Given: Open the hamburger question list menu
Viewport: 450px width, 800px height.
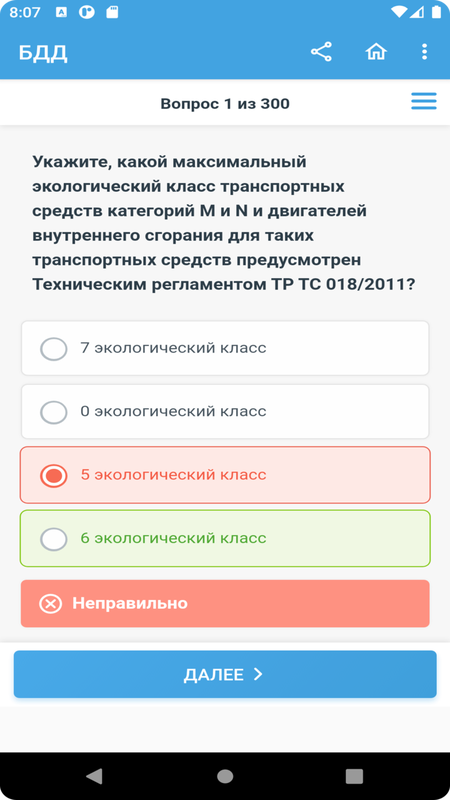Looking at the screenshot, I should click(x=424, y=101).
